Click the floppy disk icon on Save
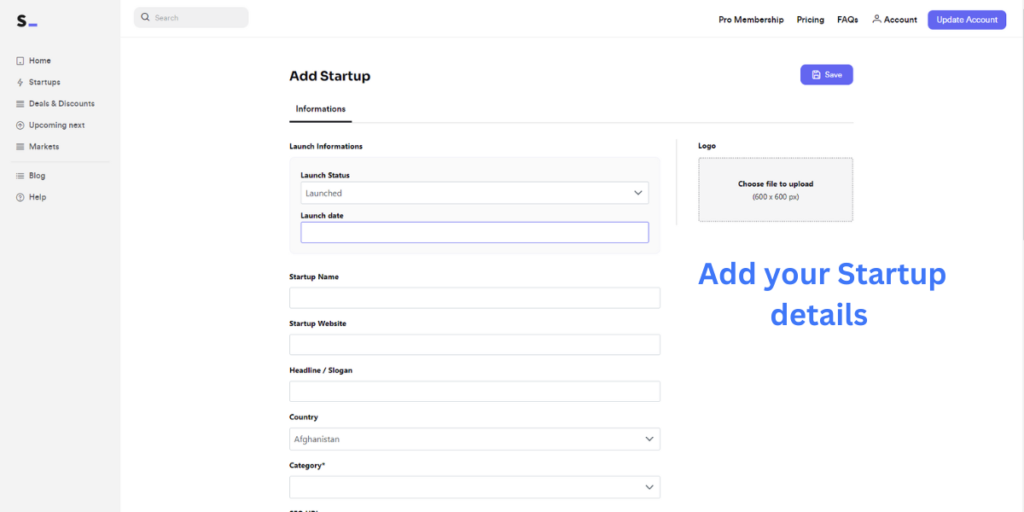This screenshot has width=1024, height=512. coord(816,75)
